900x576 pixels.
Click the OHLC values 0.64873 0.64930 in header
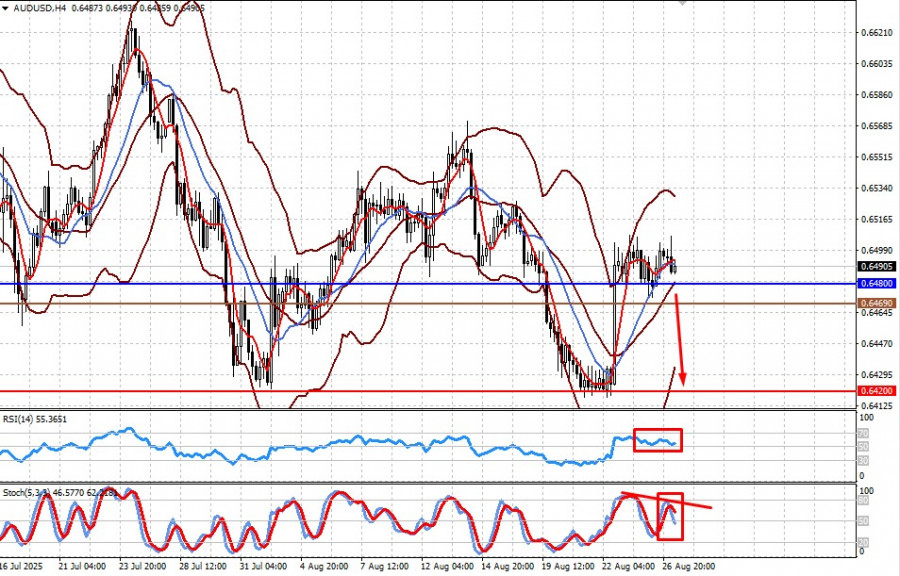click(x=102, y=8)
